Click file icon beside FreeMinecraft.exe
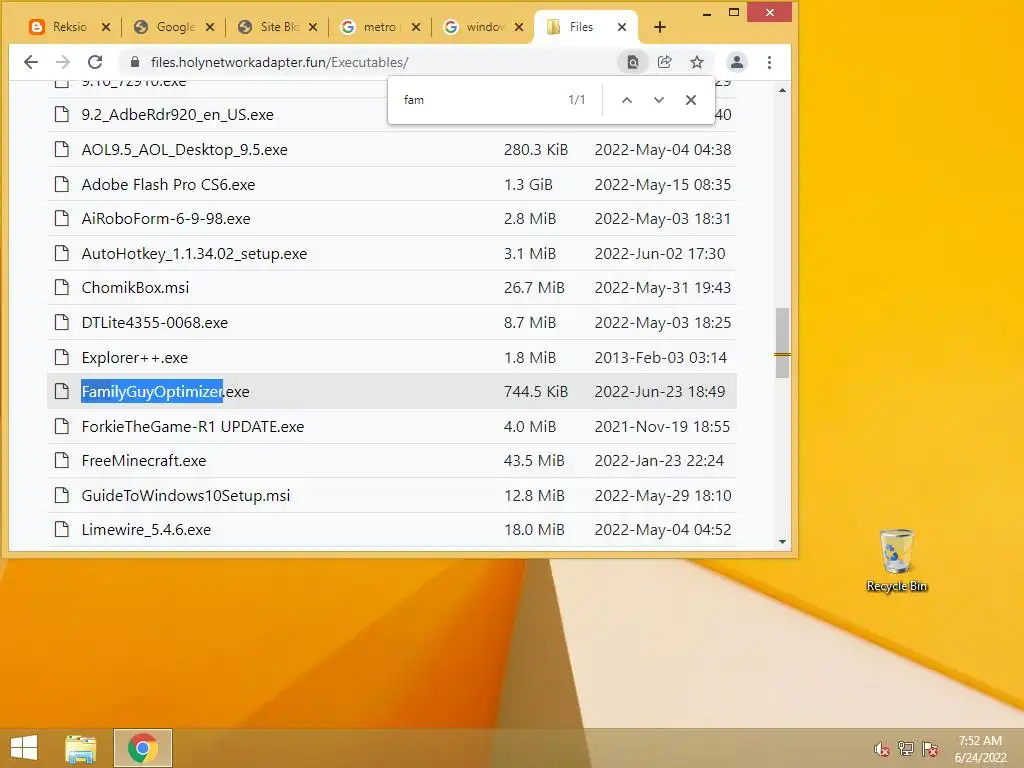This screenshot has height=768, width=1024. coord(61,460)
